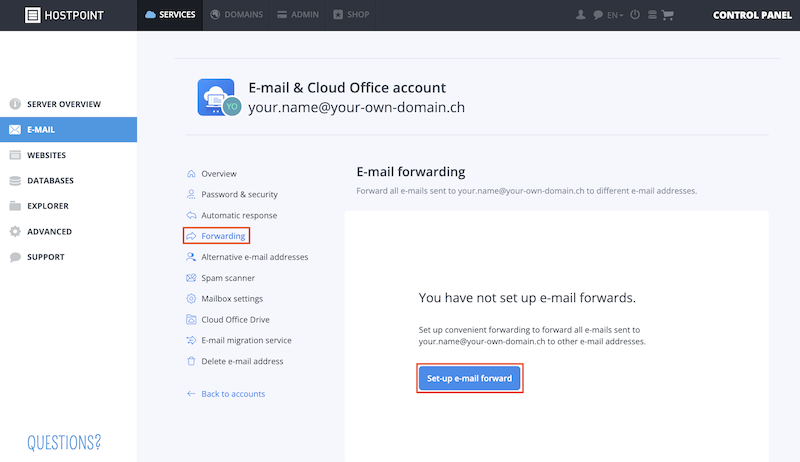This screenshot has height=462, width=800.
Task: Click the Databases stack icon
Action: click(x=15, y=181)
